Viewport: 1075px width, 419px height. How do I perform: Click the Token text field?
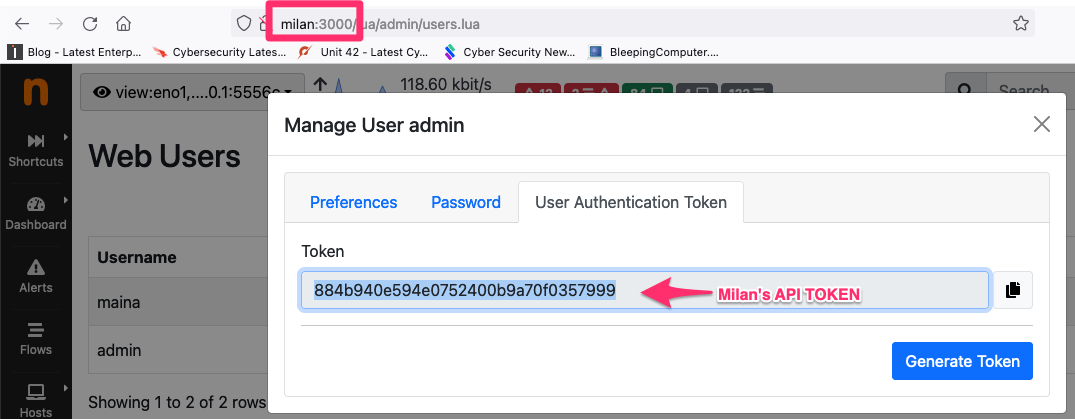pos(645,291)
